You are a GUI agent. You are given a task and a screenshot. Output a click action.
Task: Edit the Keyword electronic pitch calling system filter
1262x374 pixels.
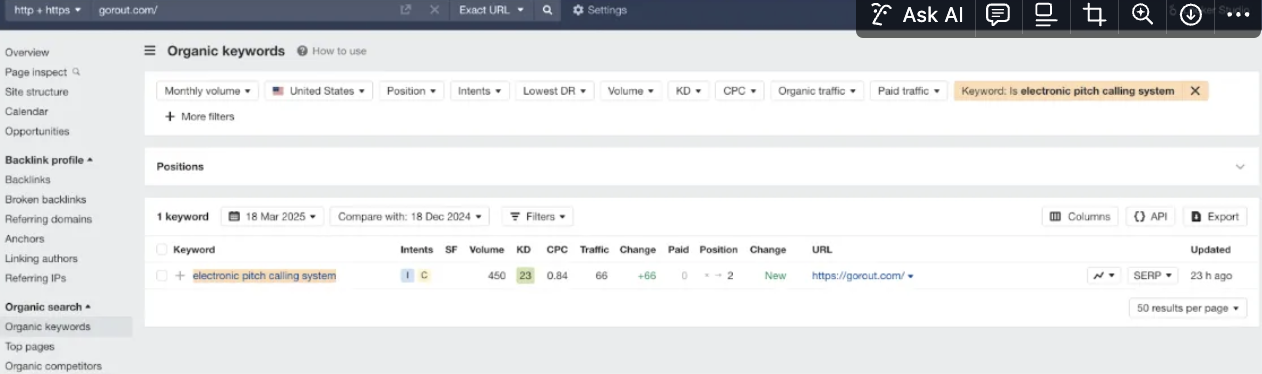[x=1067, y=91]
